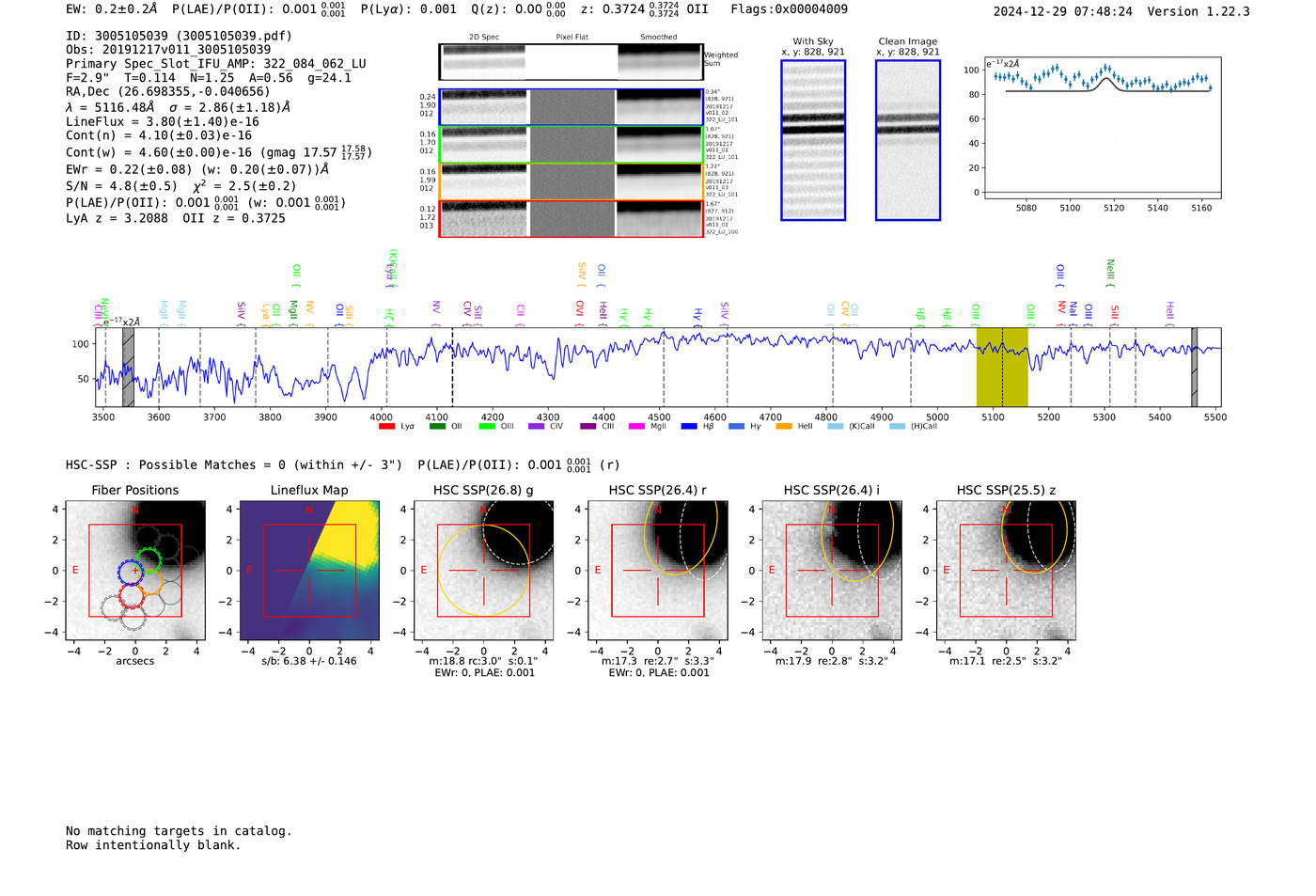Click the 4000 tick on spectrum axis
This screenshot has width=1316, height=896.
[x=381, y=417]
